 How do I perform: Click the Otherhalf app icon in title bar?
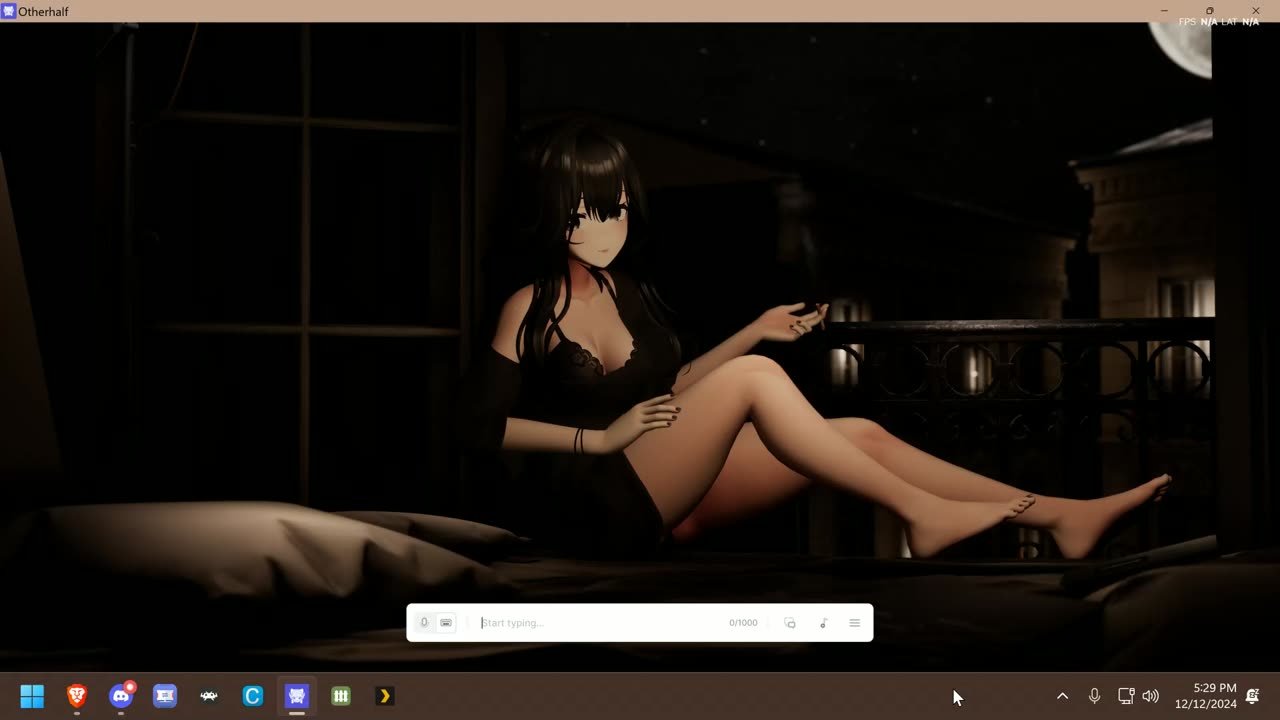[x=8, y=11]
